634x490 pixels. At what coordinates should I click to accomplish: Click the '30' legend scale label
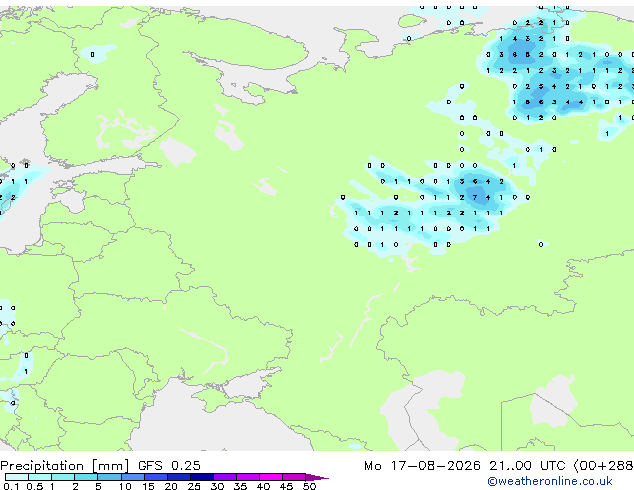pos(217,486)
